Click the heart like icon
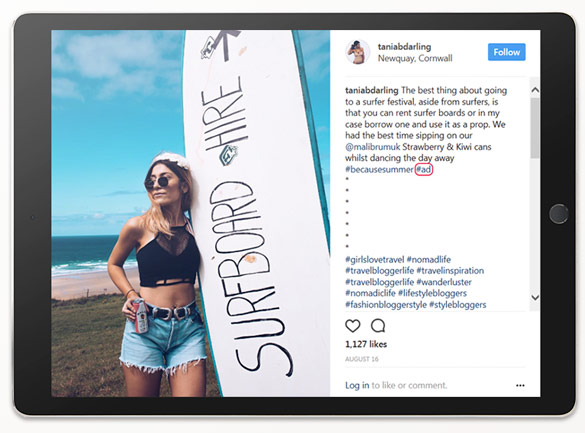585x433 pixels. coord(353,326)
